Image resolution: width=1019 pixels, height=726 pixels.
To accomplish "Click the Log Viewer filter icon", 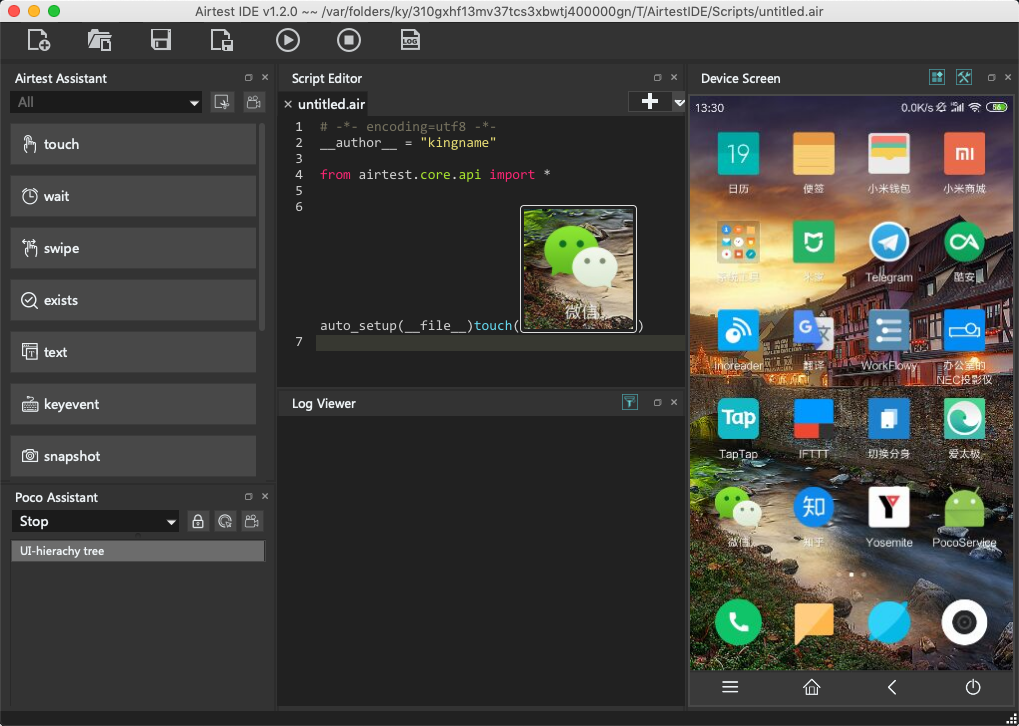I will [629, 403].
